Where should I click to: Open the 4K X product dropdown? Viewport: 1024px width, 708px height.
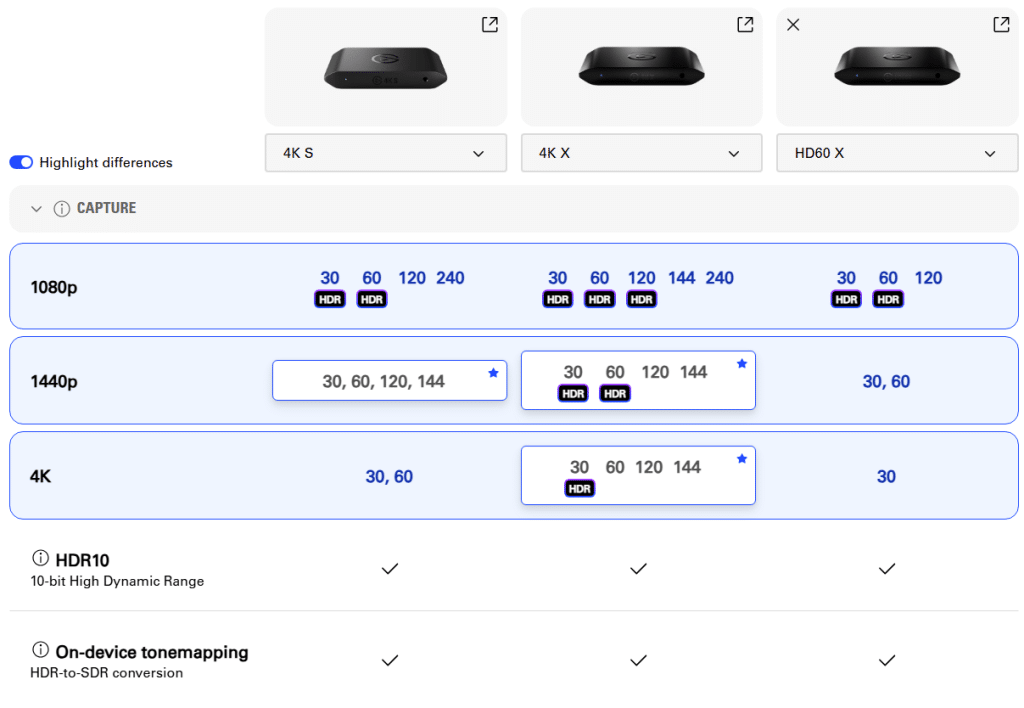click(641, 154)
